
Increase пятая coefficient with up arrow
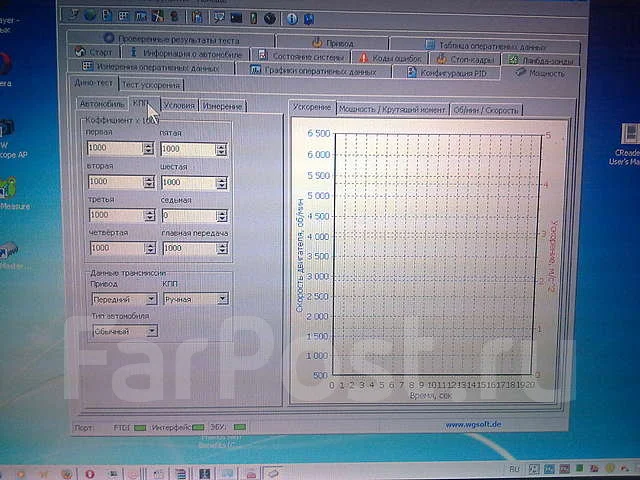click(x=221, y=147)
